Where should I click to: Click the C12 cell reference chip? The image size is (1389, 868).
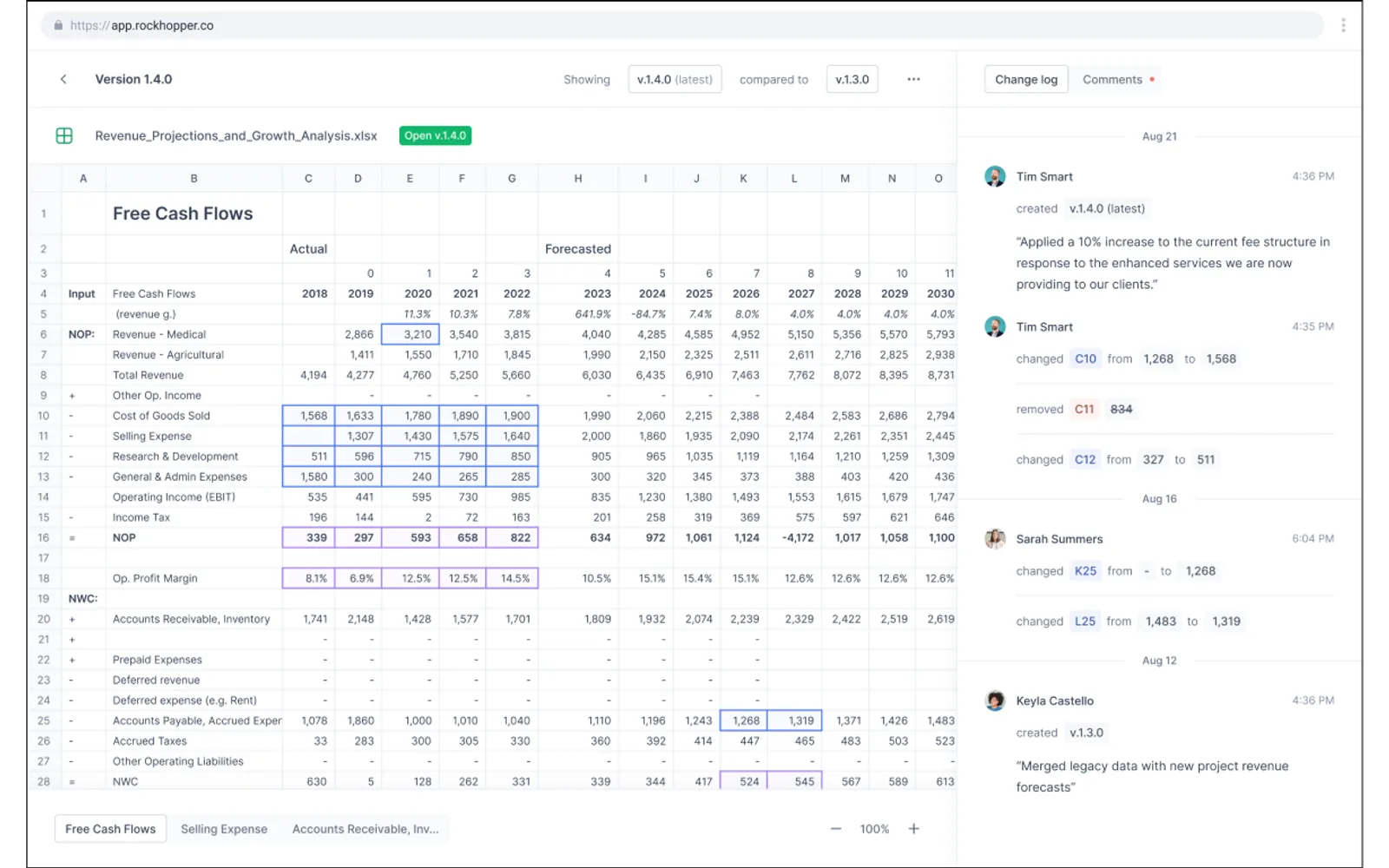coord(1084,459)
